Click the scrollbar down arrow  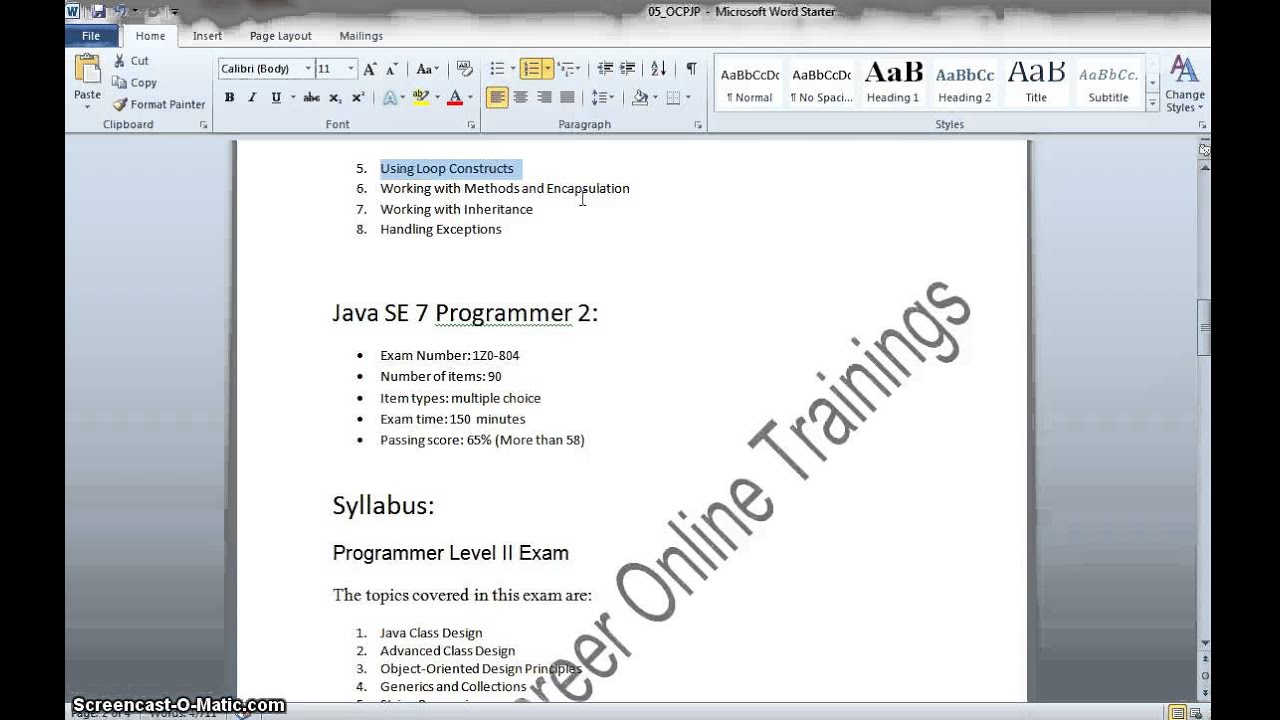click(x=1204, y=644)
